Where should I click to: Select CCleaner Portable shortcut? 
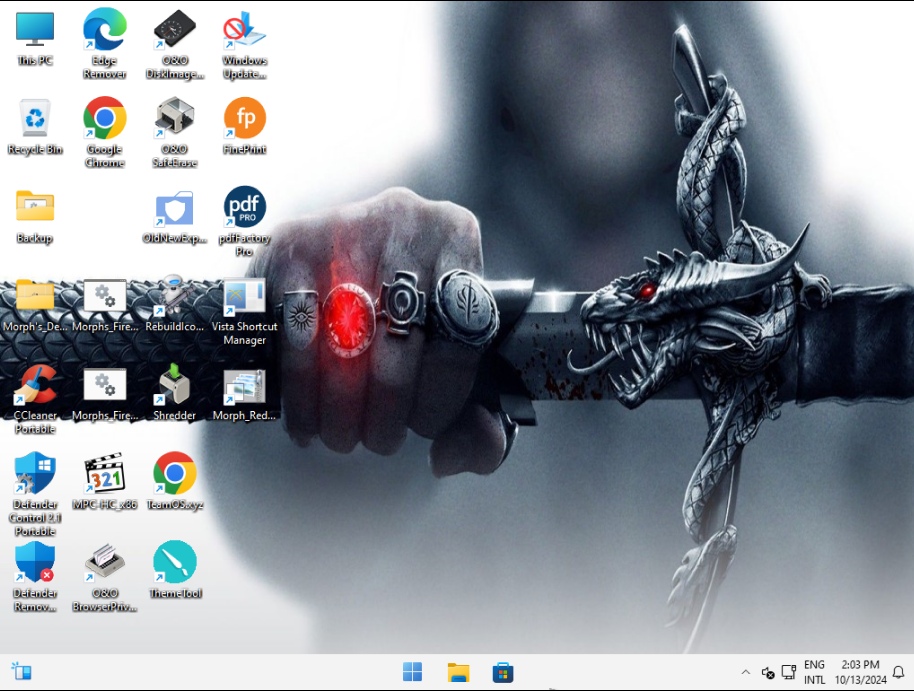pyautogui.click(x=35, y=399)
